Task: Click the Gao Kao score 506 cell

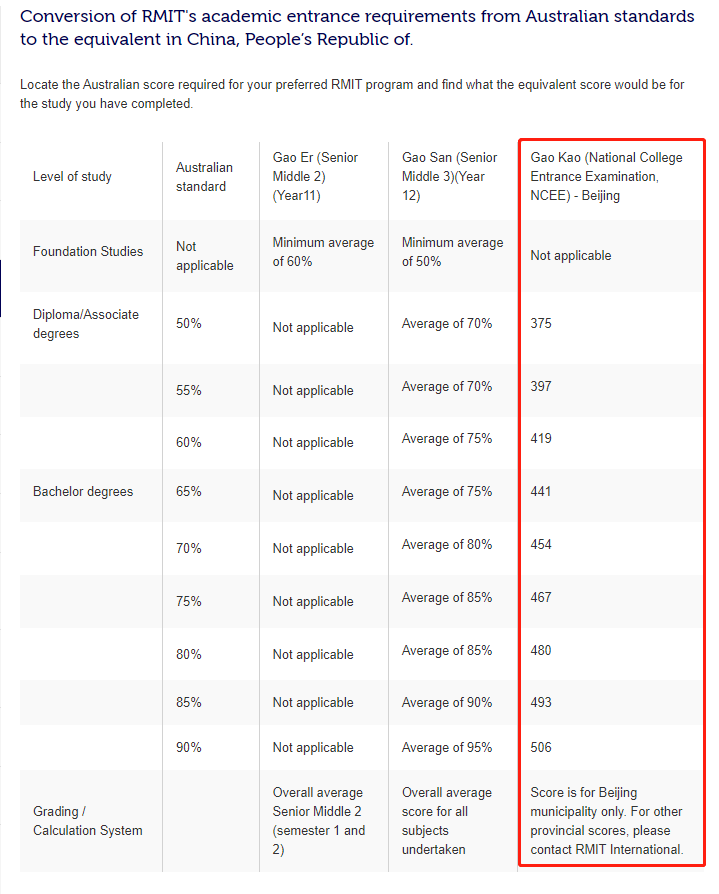Action: (541, 748)
